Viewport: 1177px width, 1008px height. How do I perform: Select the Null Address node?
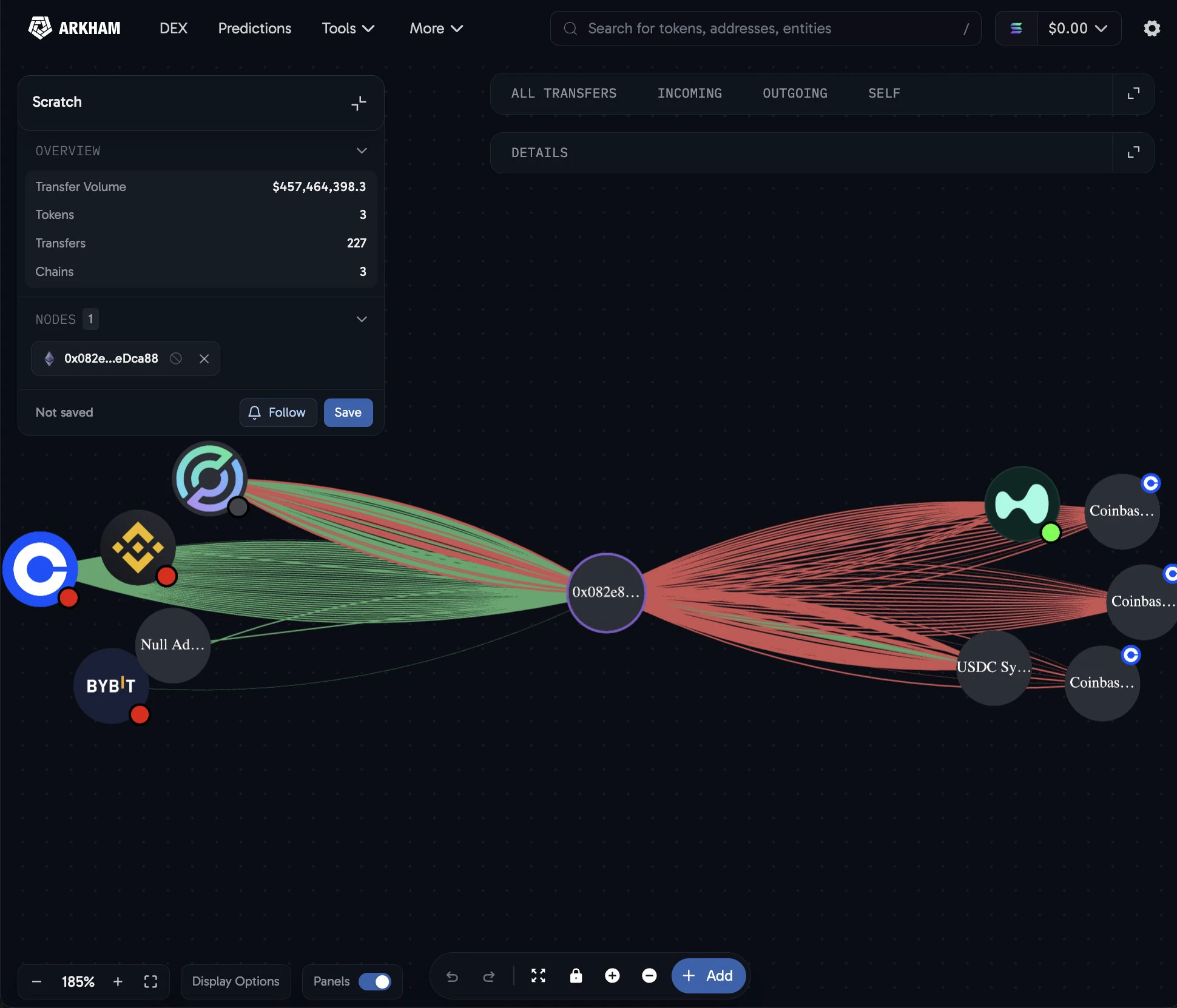173,645
